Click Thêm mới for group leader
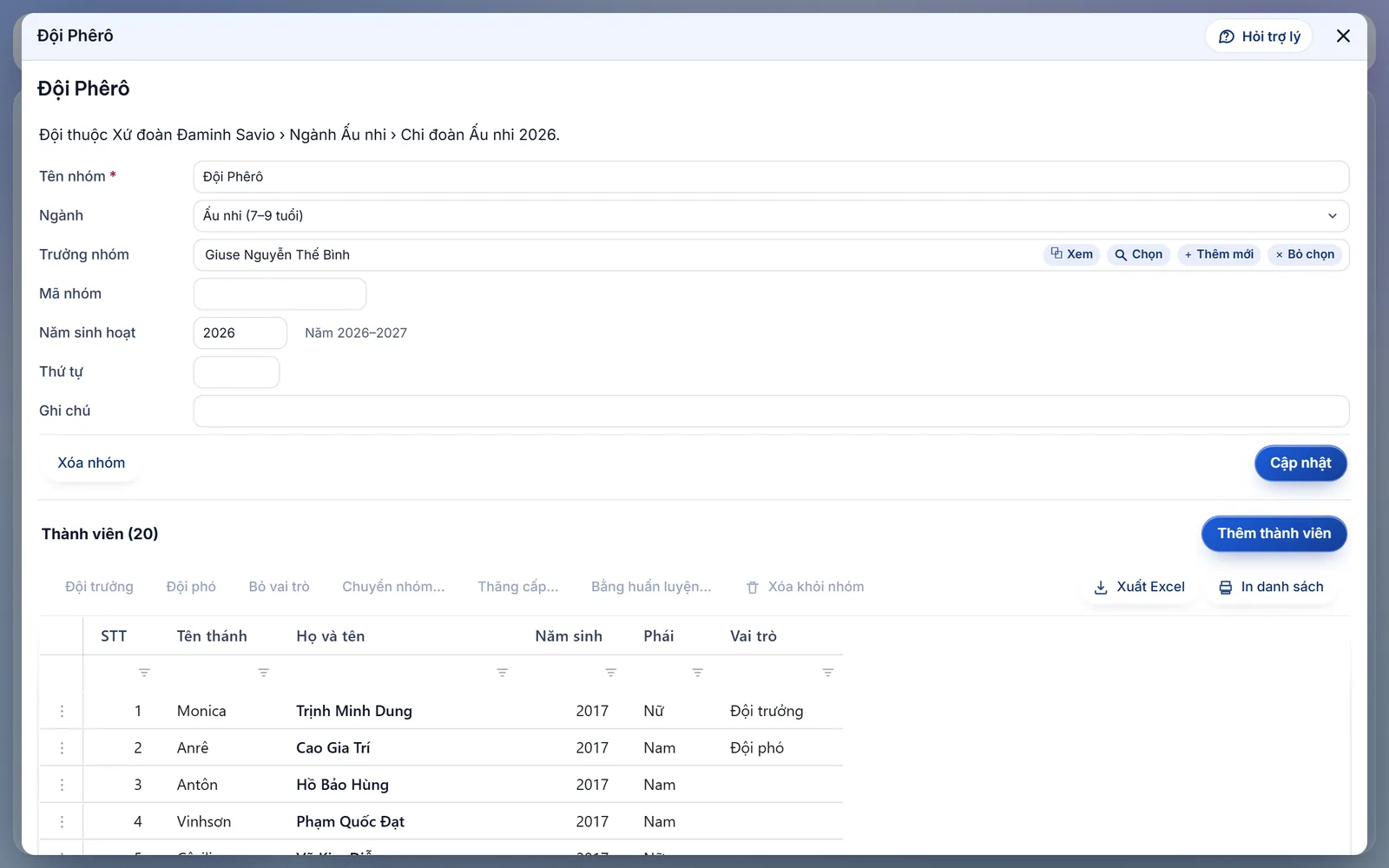The width and height of the screenshot is (1389, 868). point(1219,254)
